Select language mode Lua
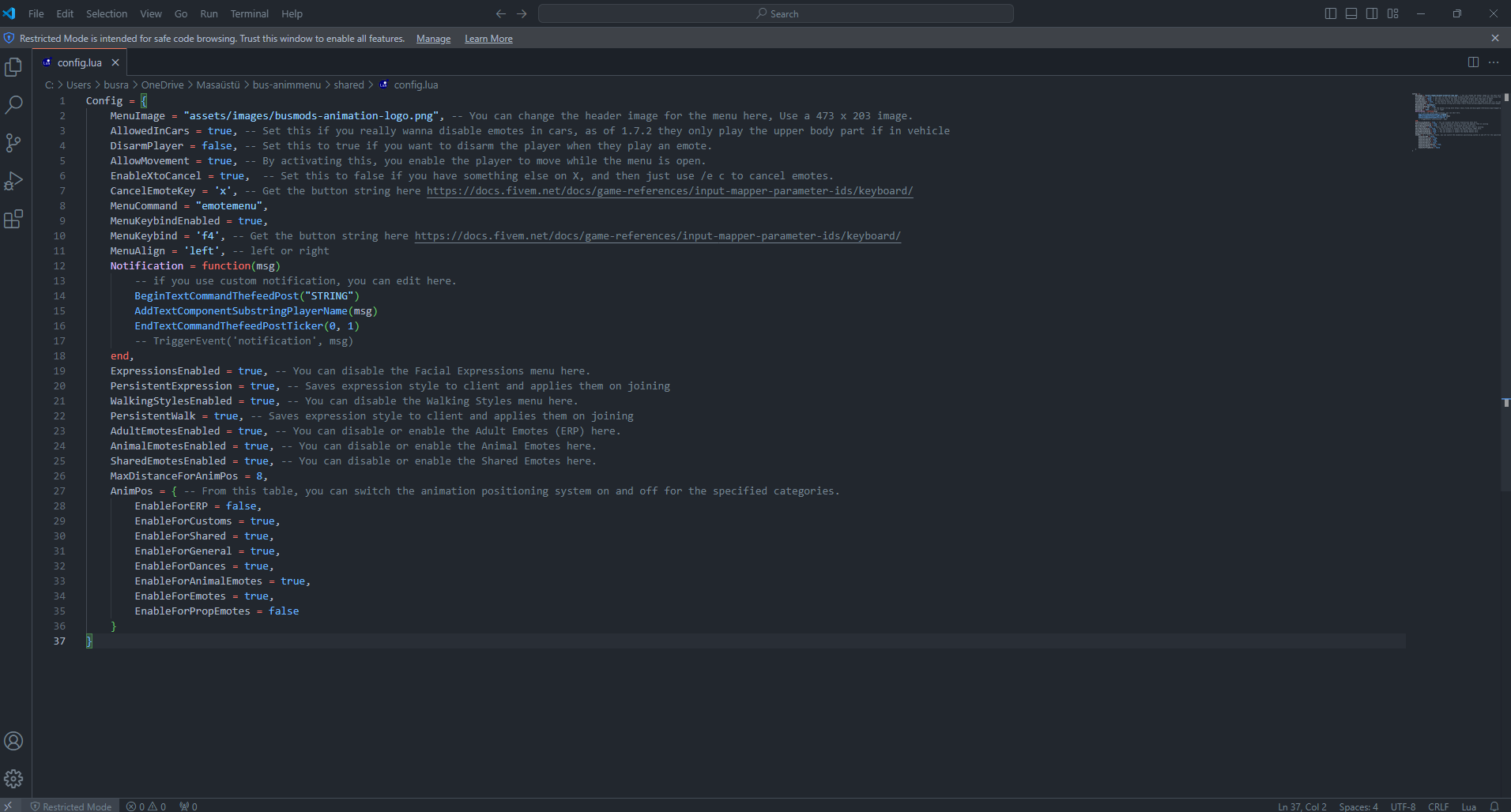 [x=1468, y=806]
